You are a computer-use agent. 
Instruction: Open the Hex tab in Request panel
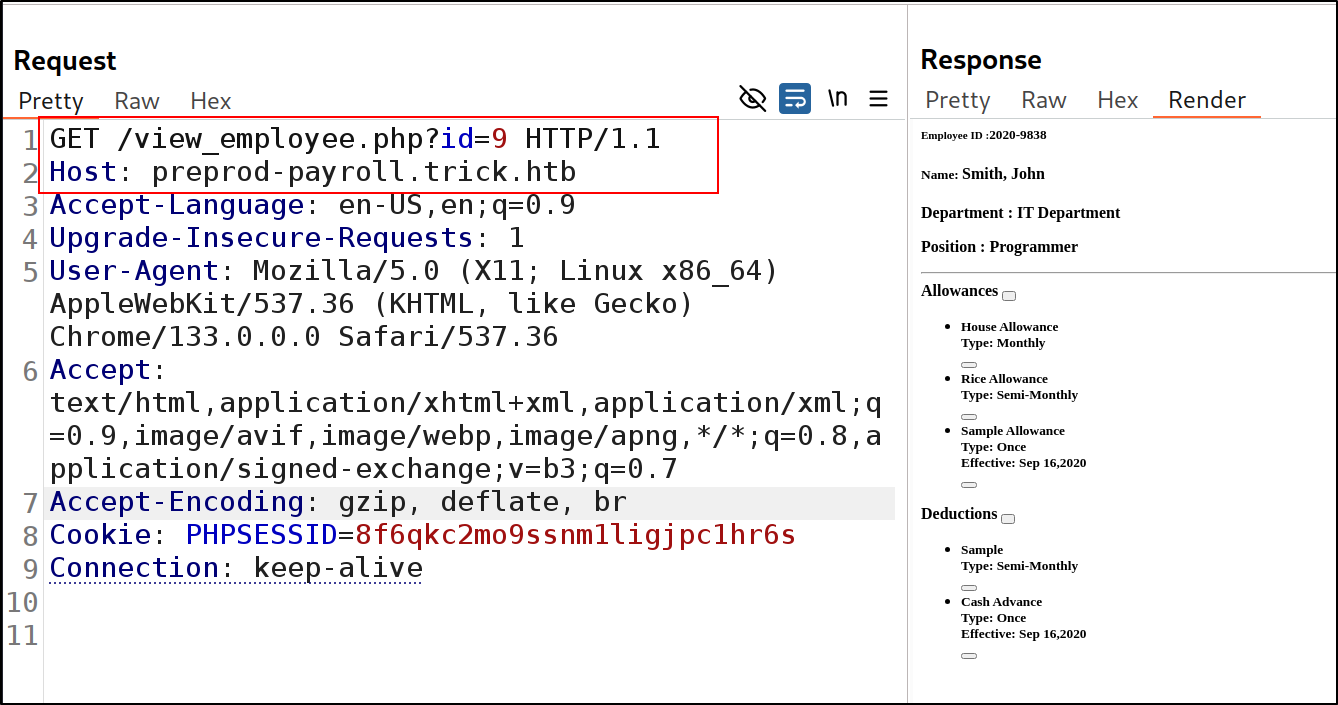(211, 101)
